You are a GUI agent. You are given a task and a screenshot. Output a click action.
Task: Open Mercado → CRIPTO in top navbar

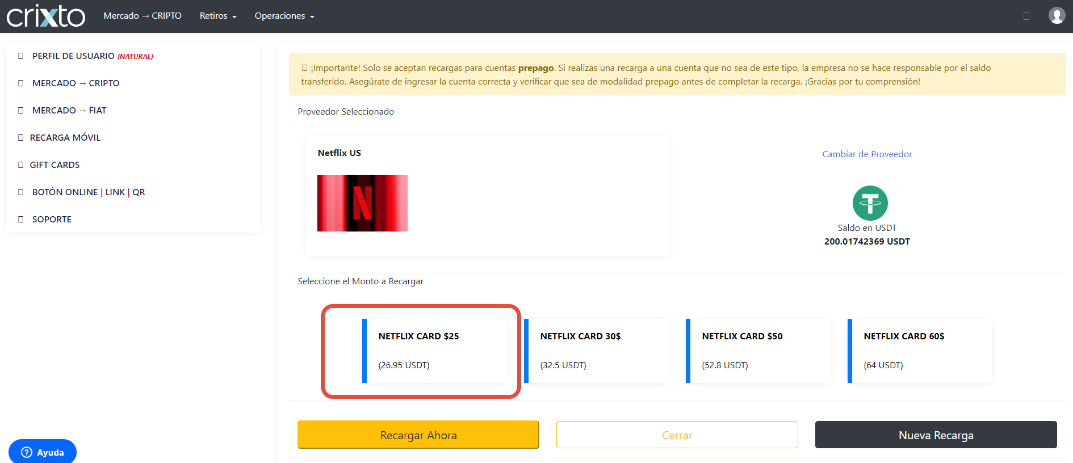(142, 16)
